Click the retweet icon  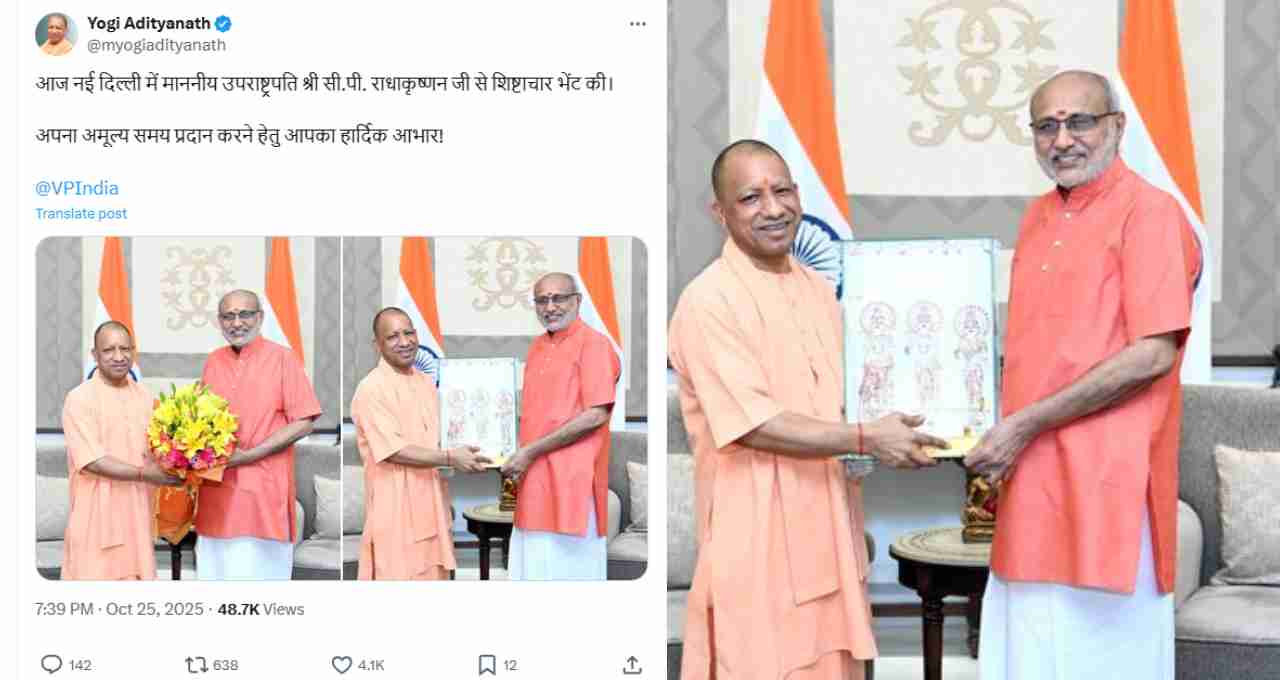coord(196,664)
